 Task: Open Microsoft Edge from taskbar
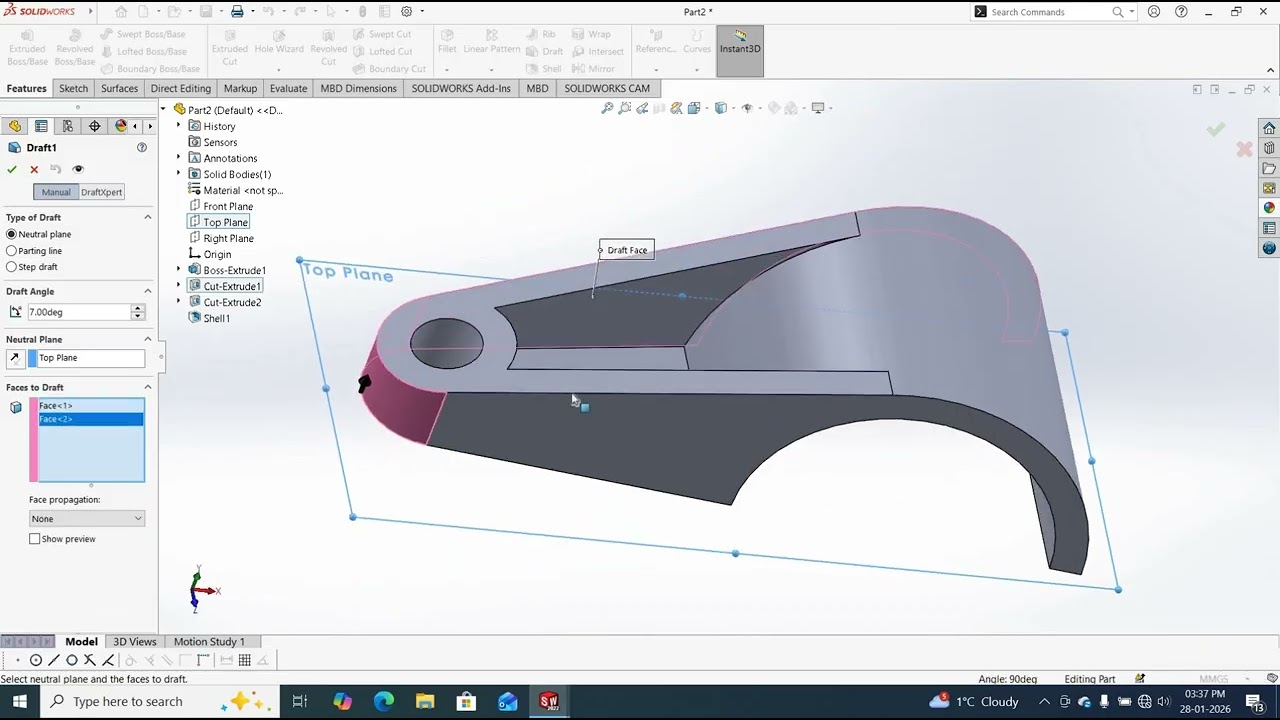[384, 701]
